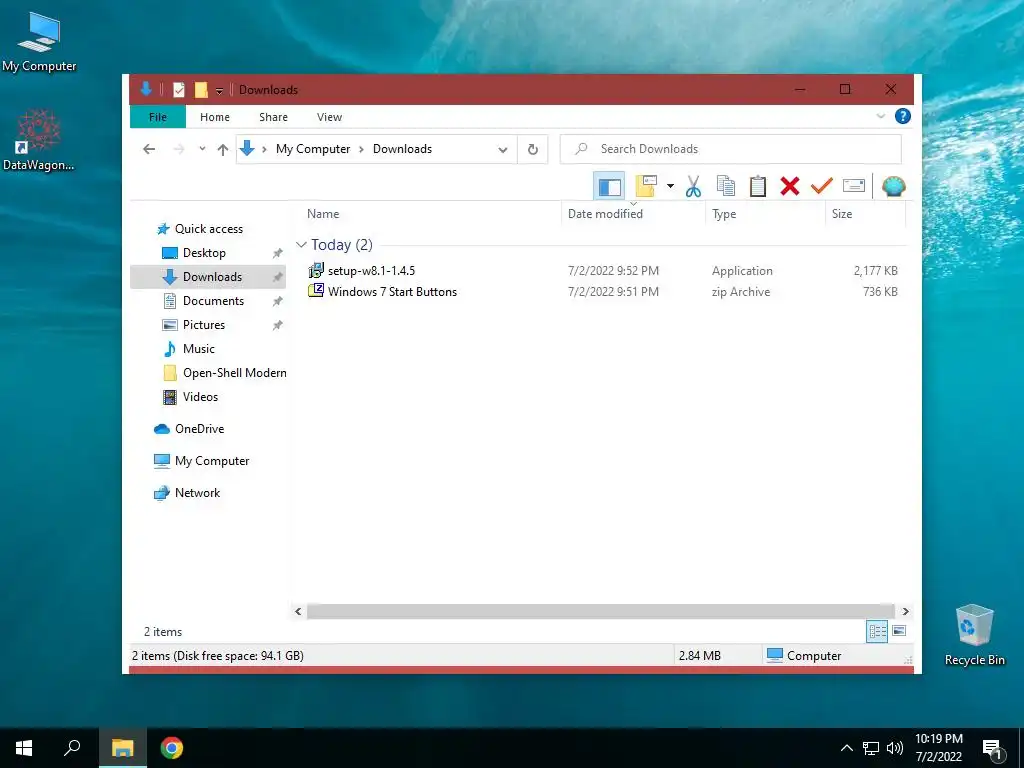1024x768 pixels.
Task: Click the blue Help question mark icon
Action: click(903, 116)
